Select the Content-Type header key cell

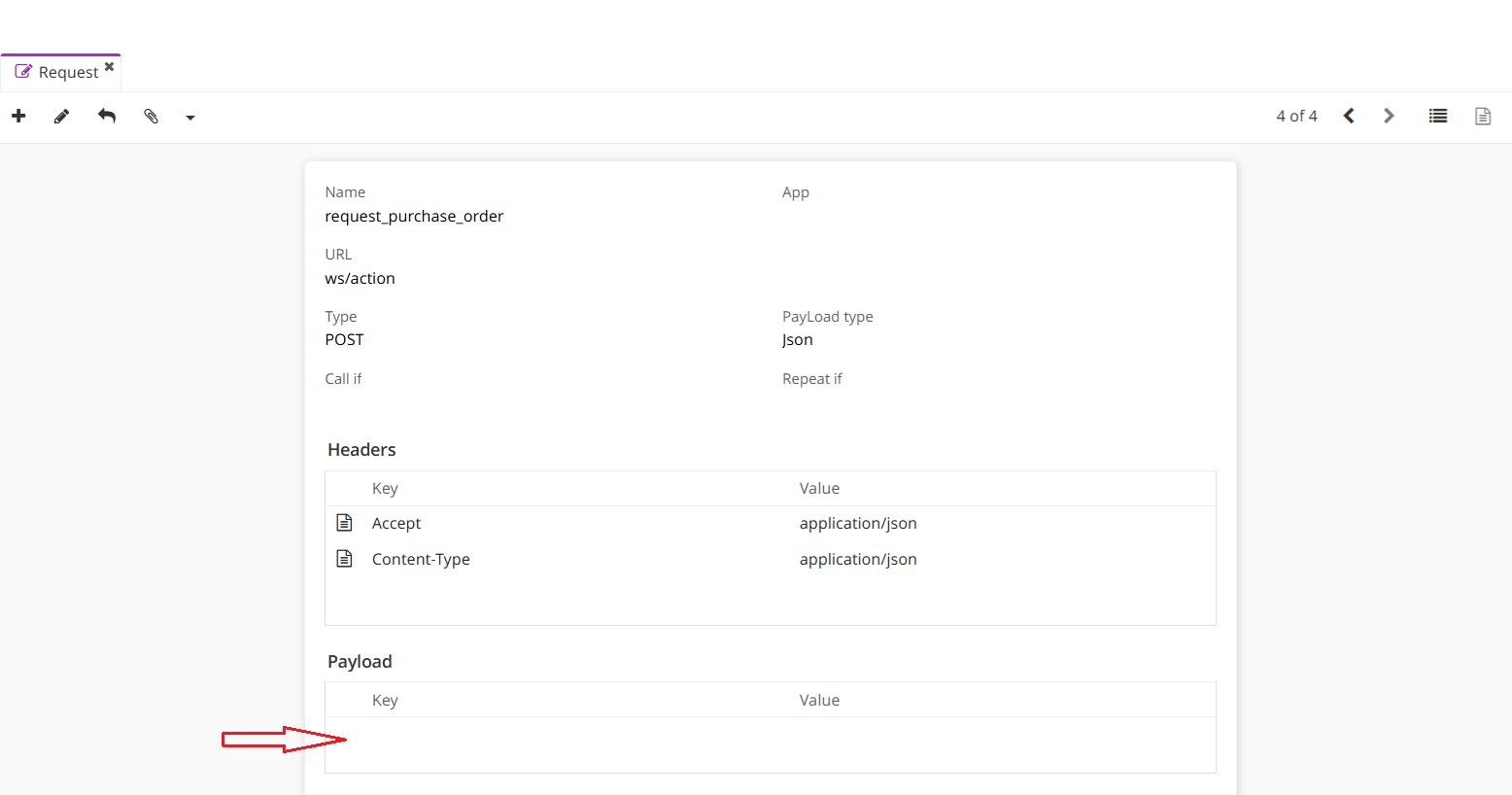[421, 559]
